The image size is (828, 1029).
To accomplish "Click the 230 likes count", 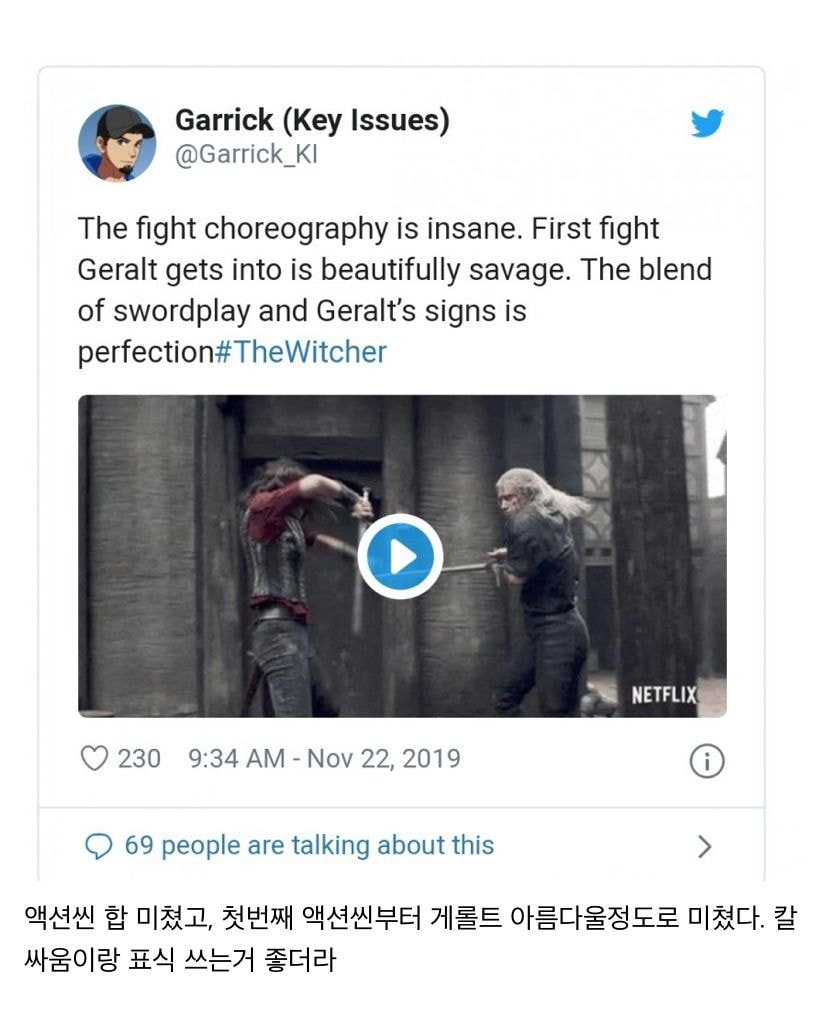I will (x=139, y=759).
